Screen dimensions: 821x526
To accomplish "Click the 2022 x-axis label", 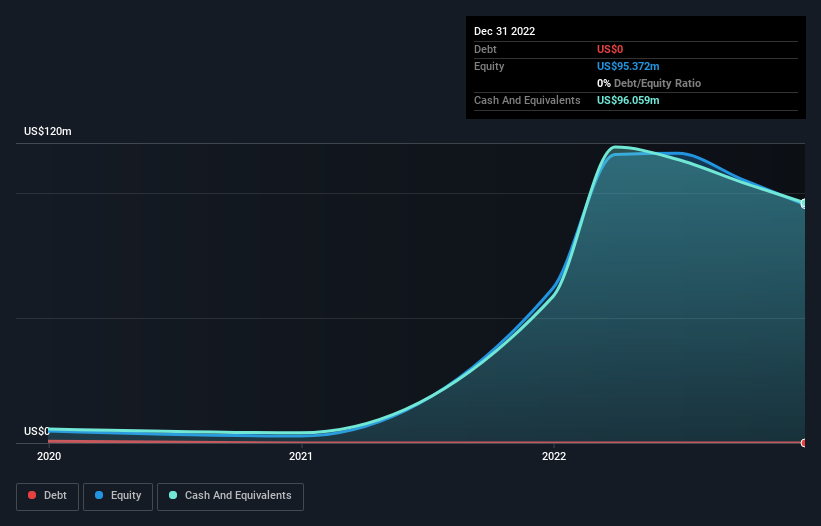I will 554,456.
